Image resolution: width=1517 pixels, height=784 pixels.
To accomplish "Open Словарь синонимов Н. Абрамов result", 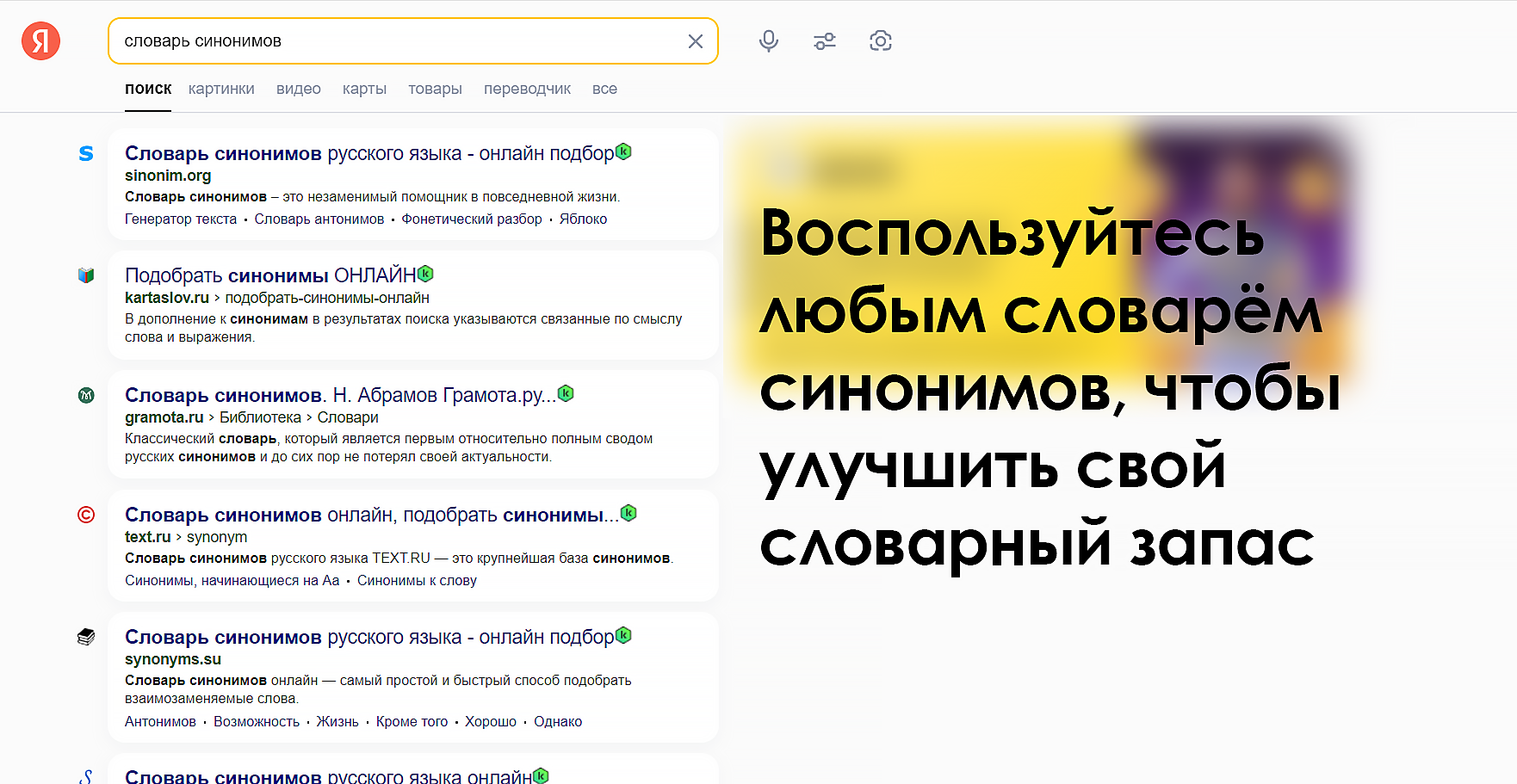I will pos(340,395).
